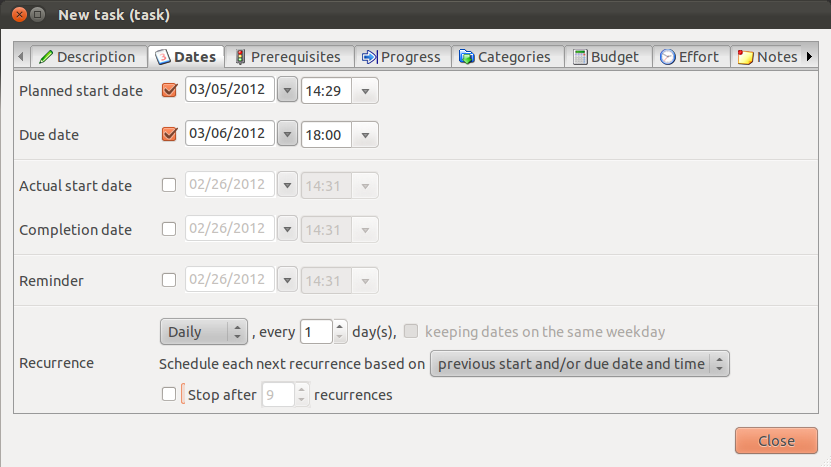Switch to the Effort tab
The height and width of the screenshot is (467, 831).
point(691,57)
